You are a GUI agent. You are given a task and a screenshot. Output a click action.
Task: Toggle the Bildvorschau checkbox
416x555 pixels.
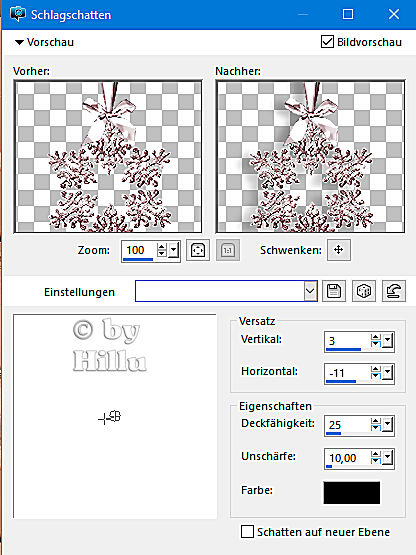(x=327, y=42)
